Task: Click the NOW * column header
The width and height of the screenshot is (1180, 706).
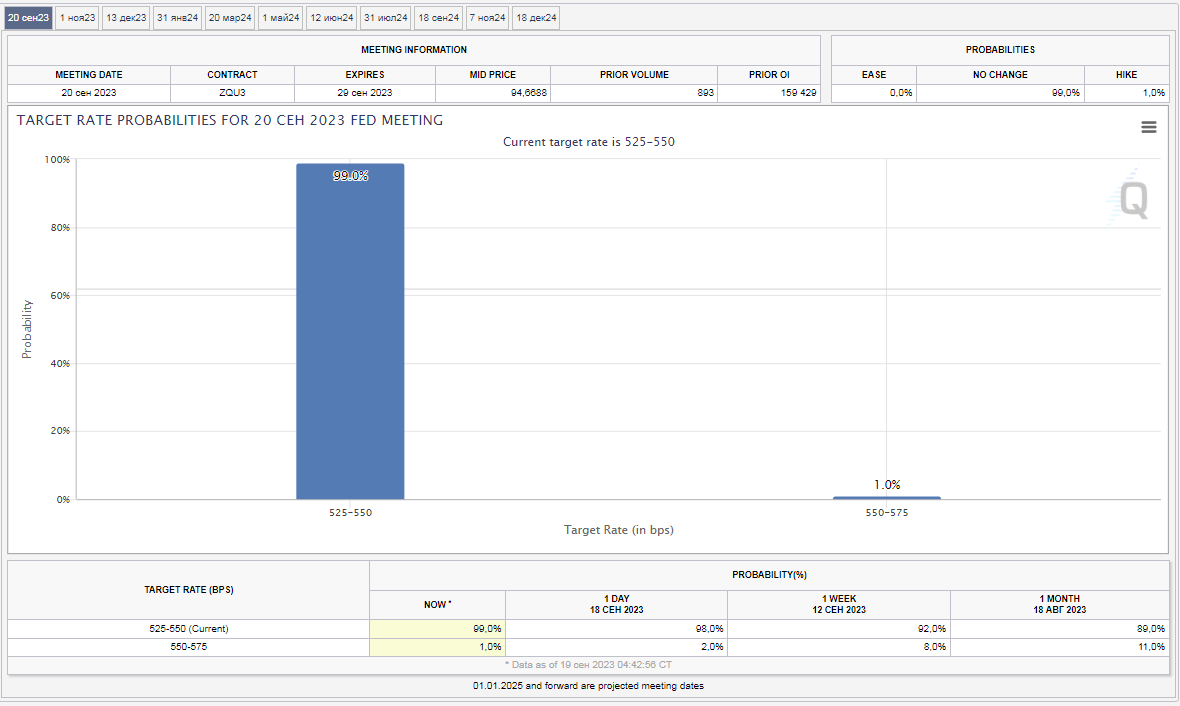Action: (437, 604)
